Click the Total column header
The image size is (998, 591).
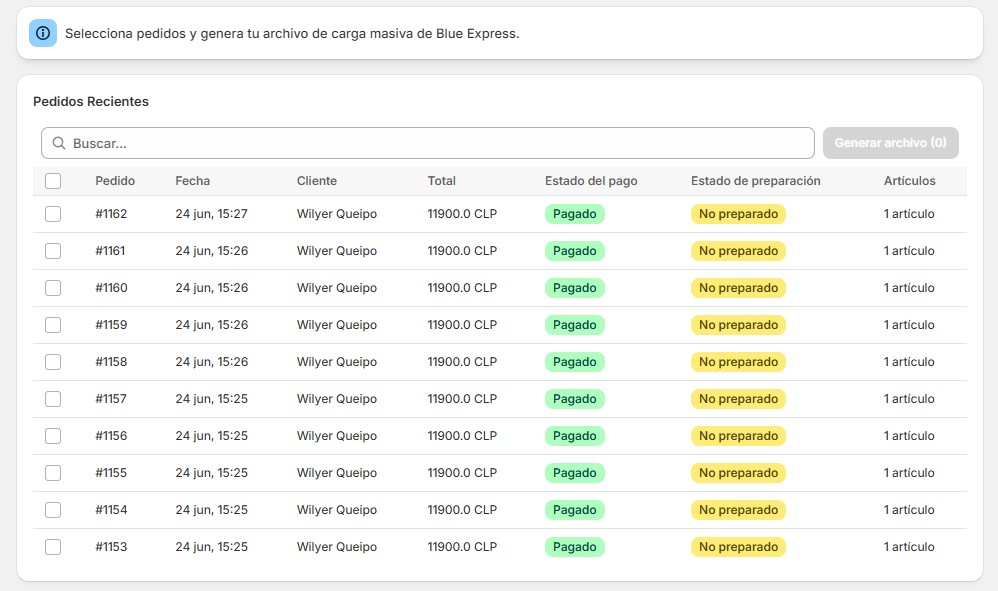coord(441,181)
